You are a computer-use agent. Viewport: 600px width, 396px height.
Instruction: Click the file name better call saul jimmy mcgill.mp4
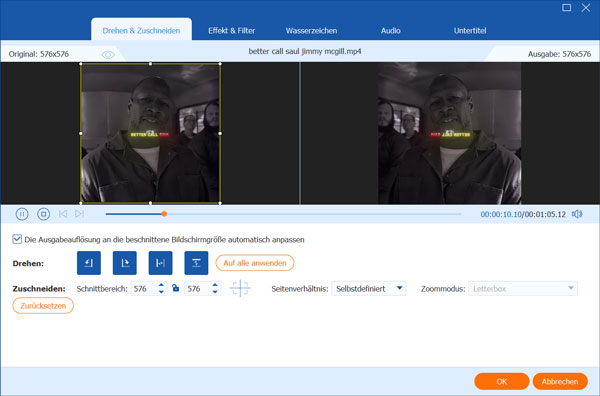click(x=305, y=51)
